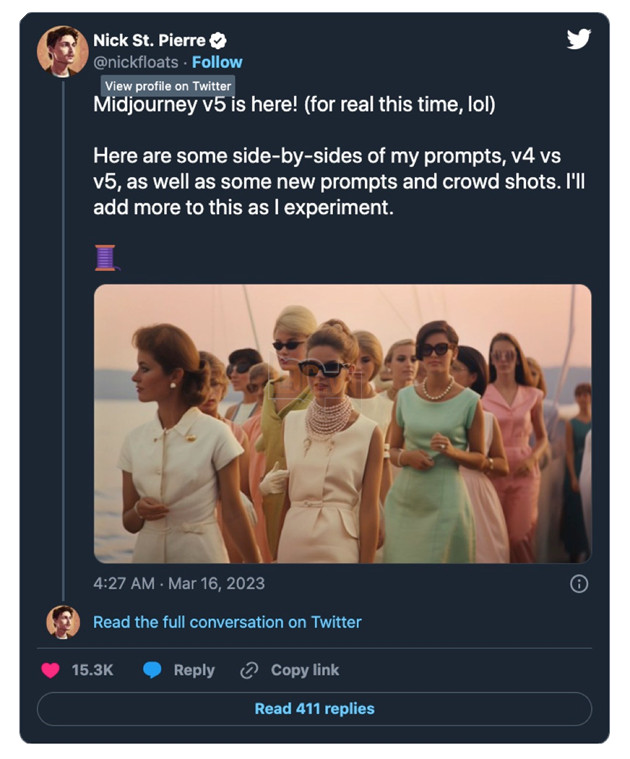Click the small avatar beside the conversation link
This screenshot has height=759, width=630.
pyautogui.click(x=63, y=622)
